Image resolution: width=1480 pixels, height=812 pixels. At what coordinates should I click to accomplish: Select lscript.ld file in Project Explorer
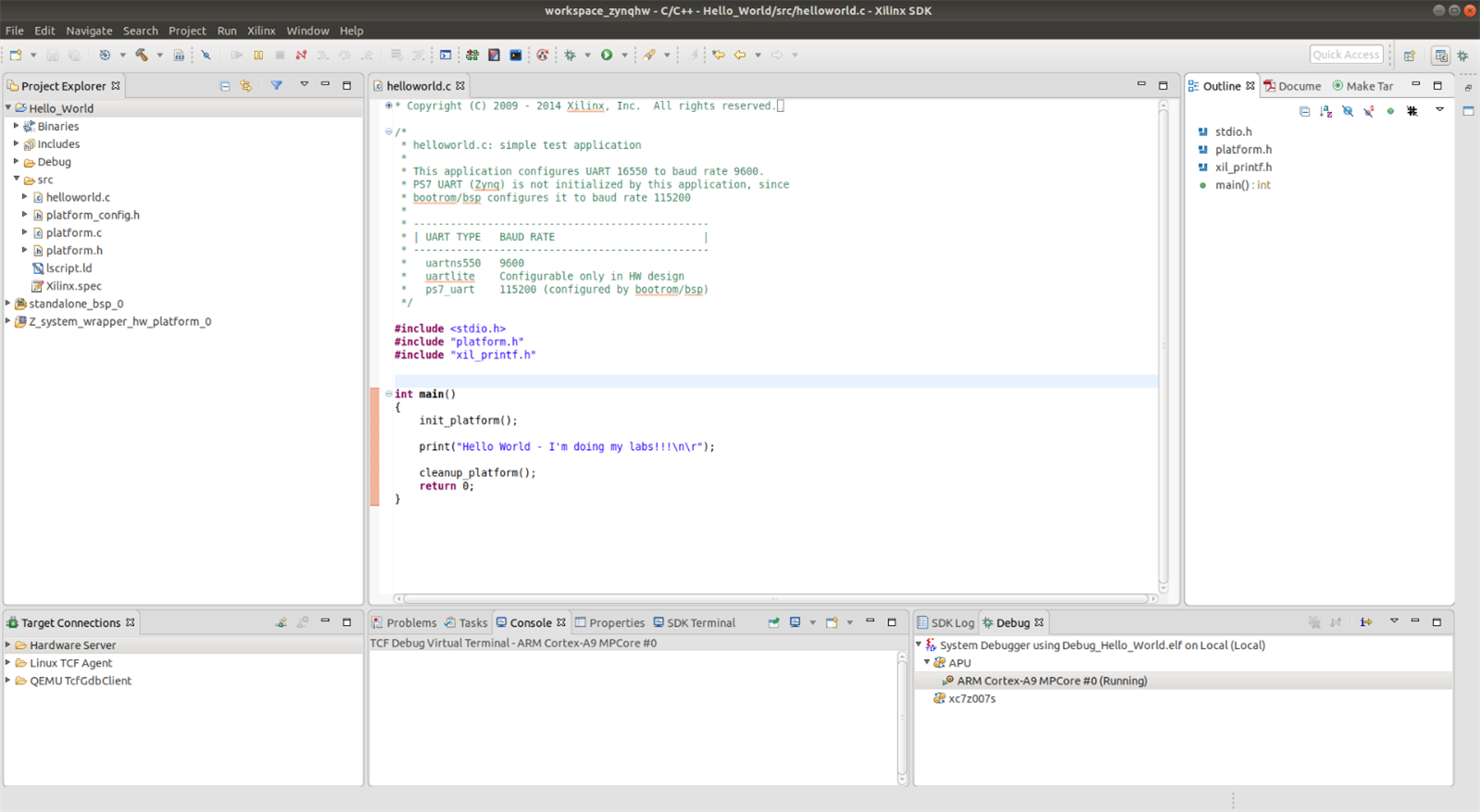coord(69,269)
